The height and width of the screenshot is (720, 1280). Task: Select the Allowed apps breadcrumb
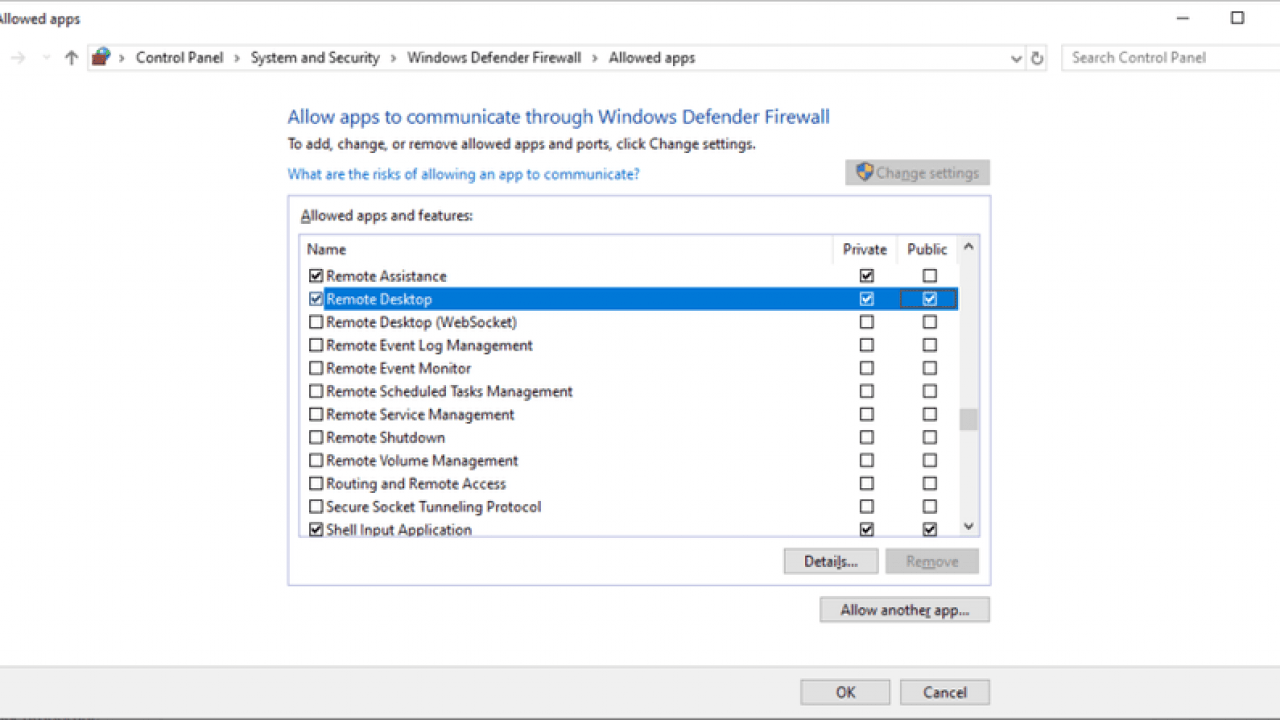652,58
